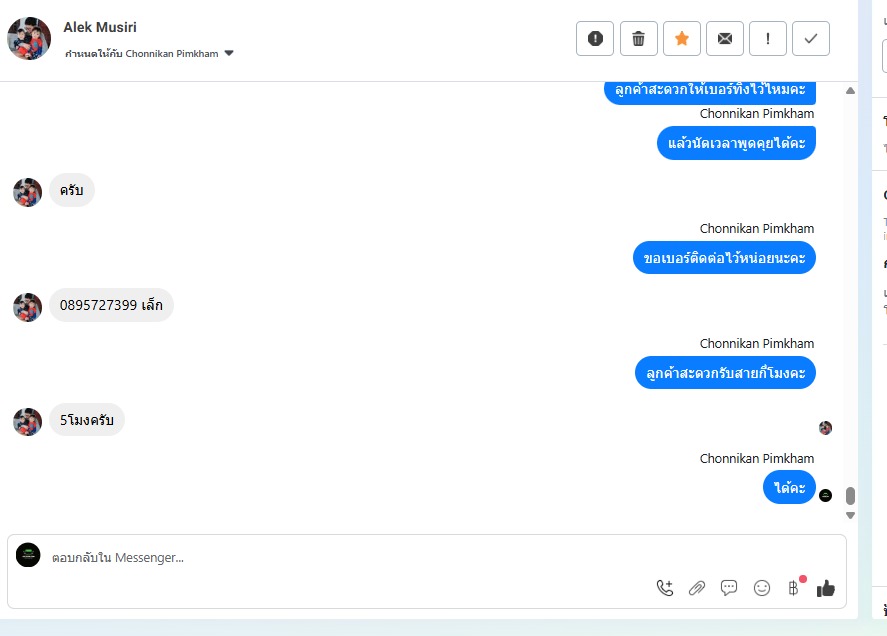Attach a file using paperclip icon
Screen dimensions: 887x636
pyautogui.click(x=697, y=588)
